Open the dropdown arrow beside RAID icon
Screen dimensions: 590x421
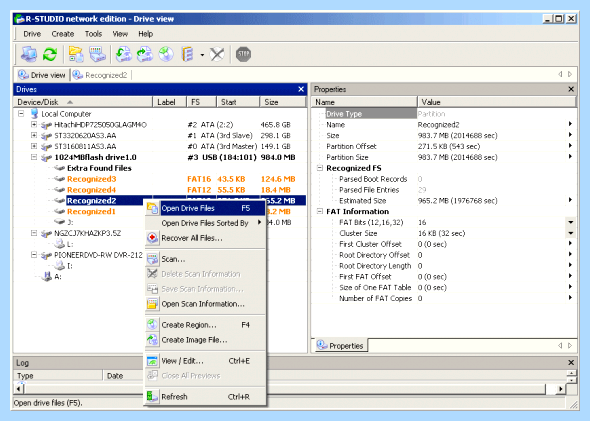coord(202,55)
